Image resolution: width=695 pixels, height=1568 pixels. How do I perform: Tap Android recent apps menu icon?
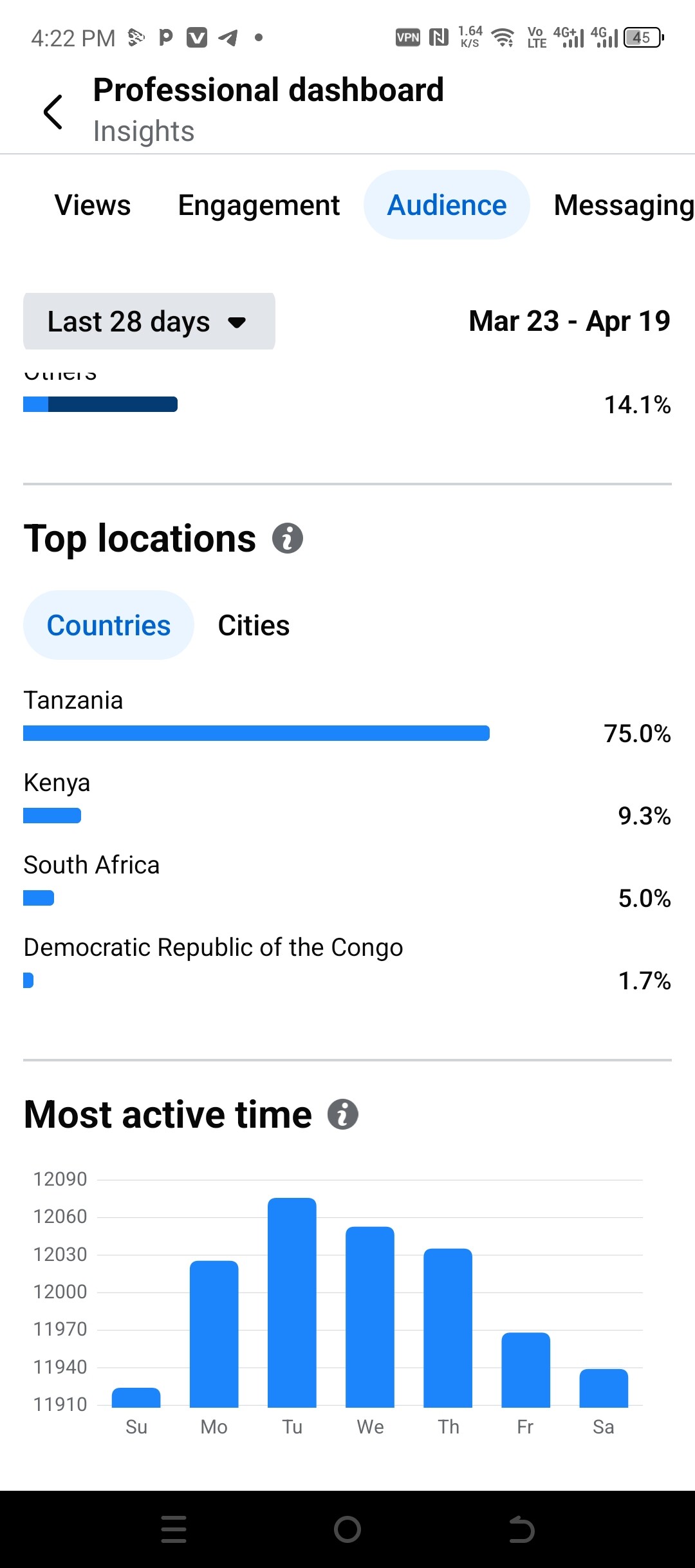[174, 1529]
